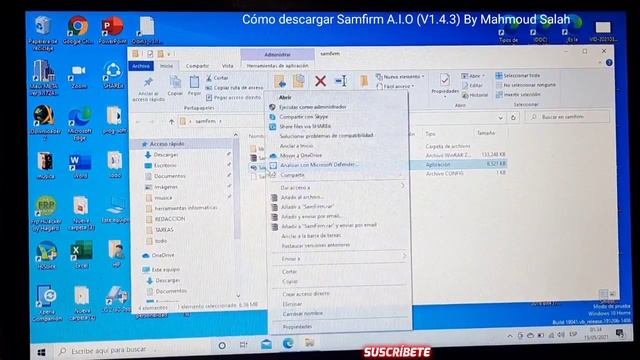This screenshot has height=360, width=640.
Task: Click Copiar ruta de acceso
Action: tap(234, 87)
